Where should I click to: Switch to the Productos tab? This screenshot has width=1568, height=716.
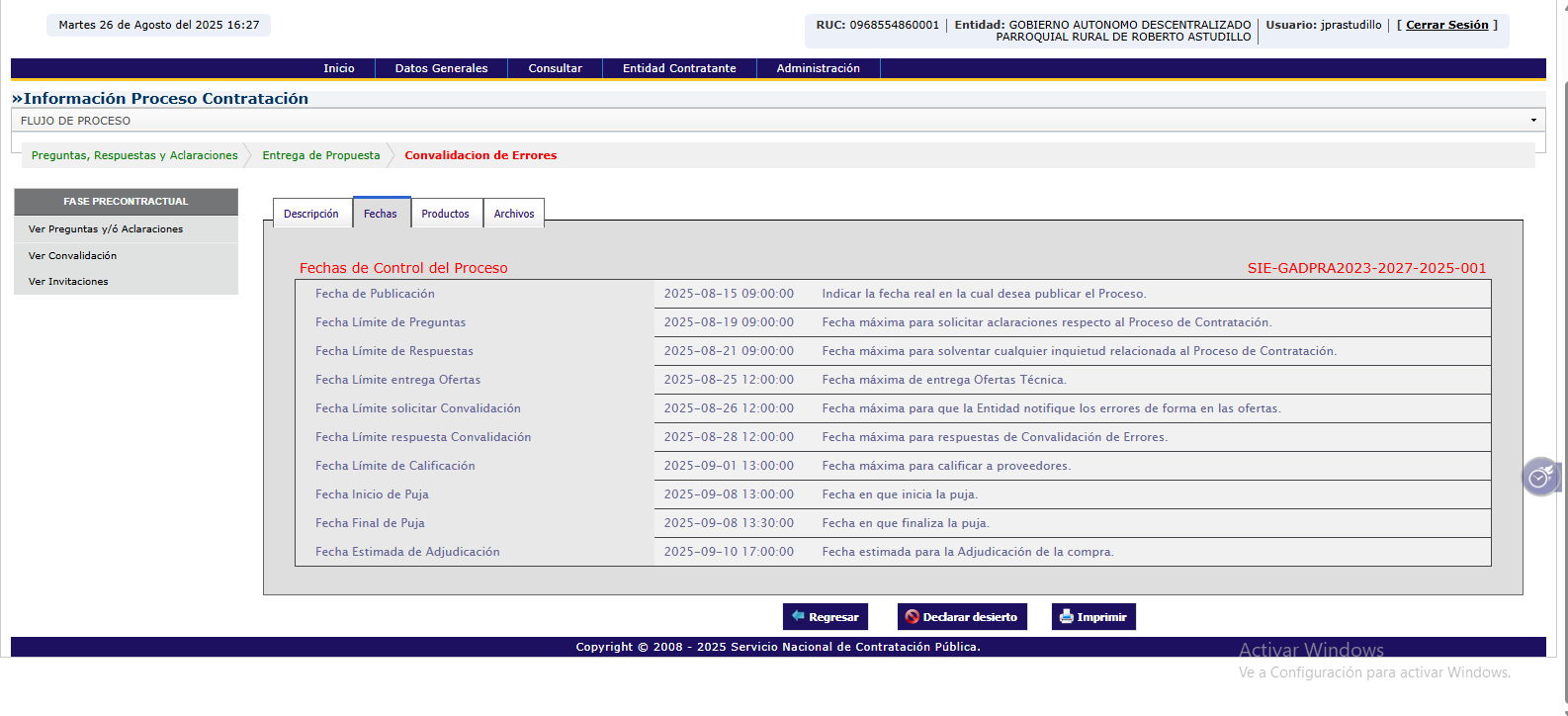pos(445,214)
